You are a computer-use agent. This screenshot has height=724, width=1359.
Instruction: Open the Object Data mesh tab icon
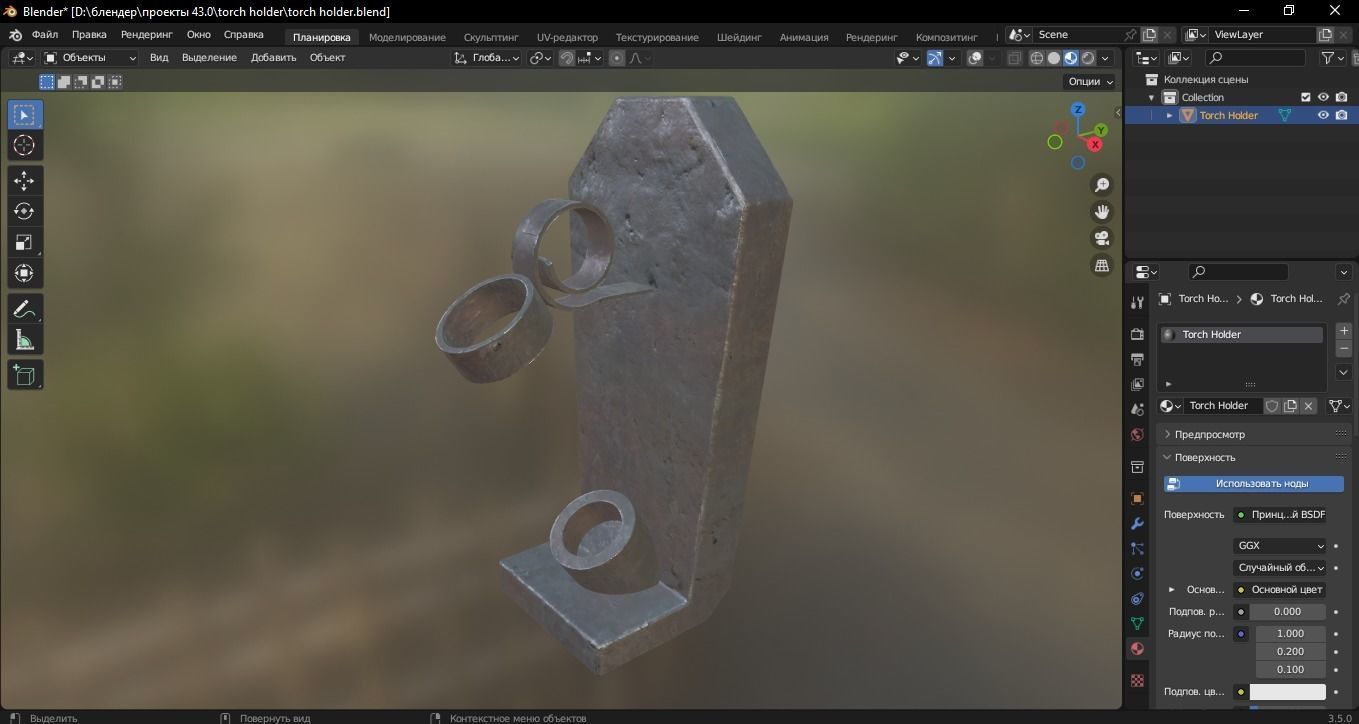pos(1137,624)
